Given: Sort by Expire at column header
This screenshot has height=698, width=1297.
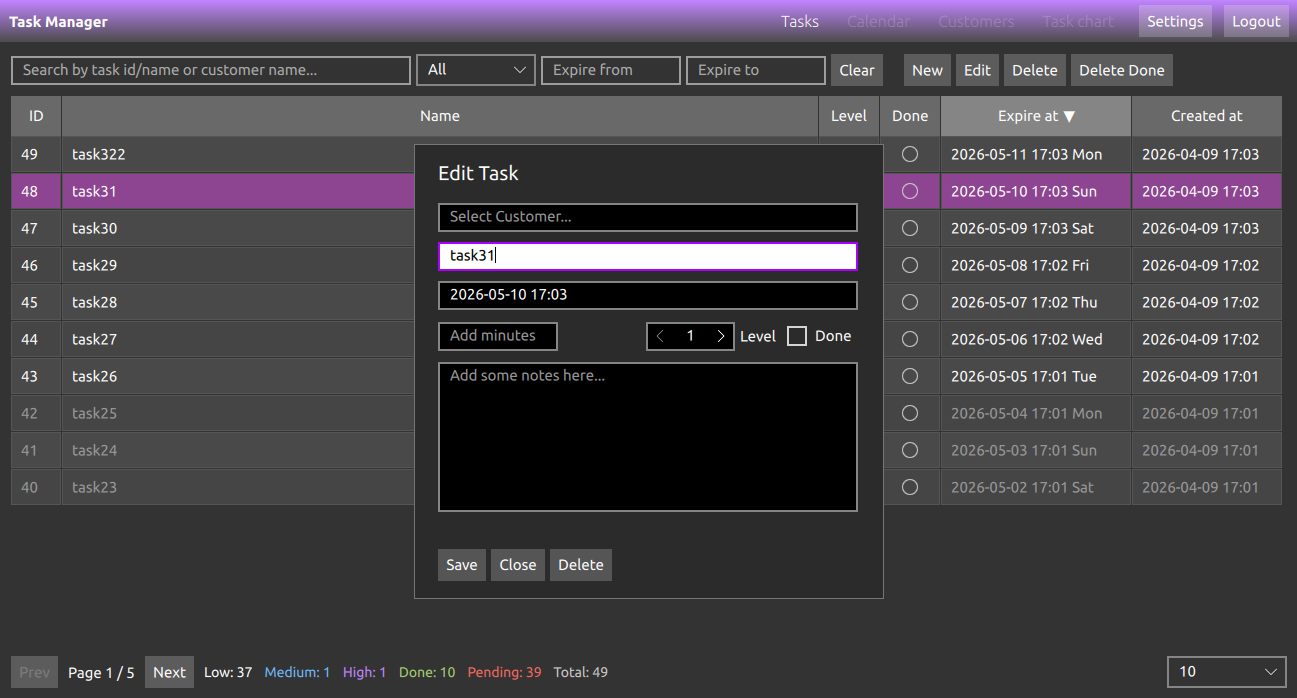Looking at the screenshot, I should point(1036,116).
